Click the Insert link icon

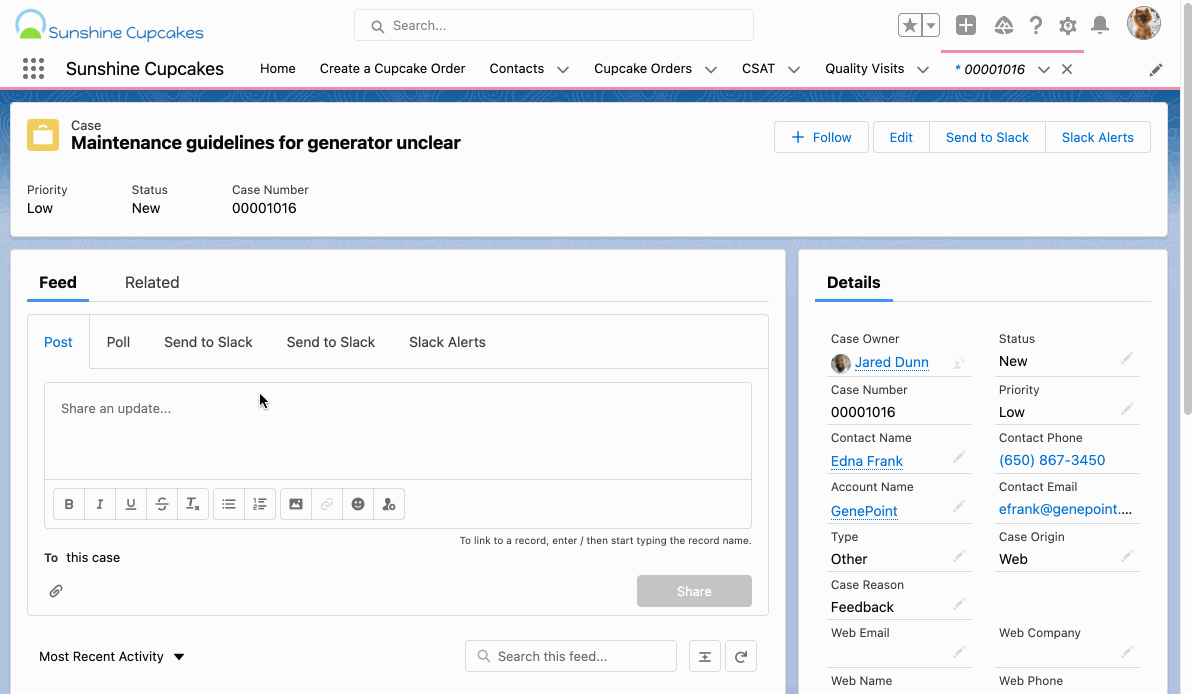click(327, 504)
